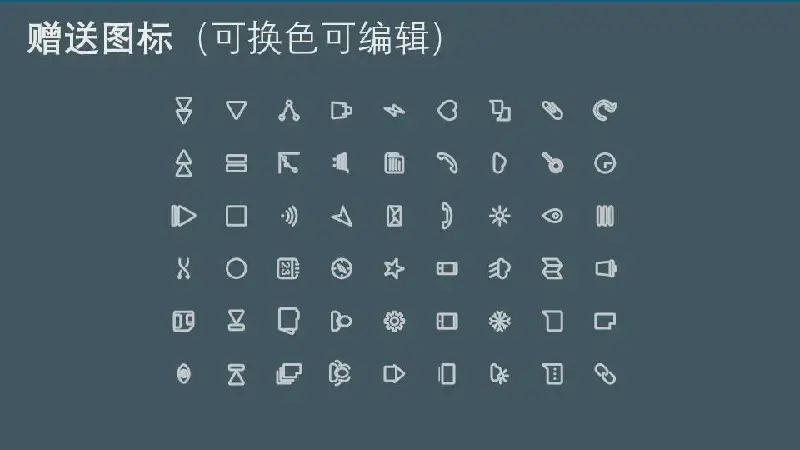Click the plain square outline icon
Viewport: 800px width, 450px height.
pyautogui.click(x=236, y=216)
